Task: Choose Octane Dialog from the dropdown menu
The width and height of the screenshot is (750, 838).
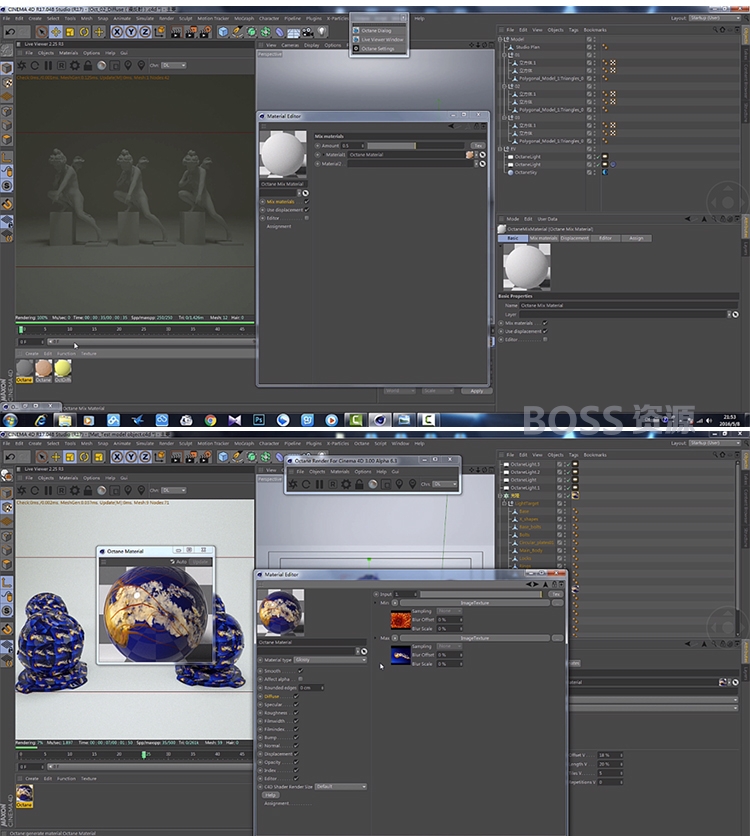Action: [x=377, y=30]
